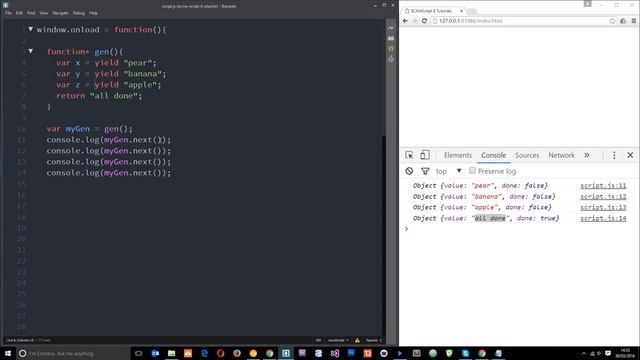Screen dimensions: 640x360
Task: Toggle the DevTools device toolbar icon
Action: coord(425,155)
